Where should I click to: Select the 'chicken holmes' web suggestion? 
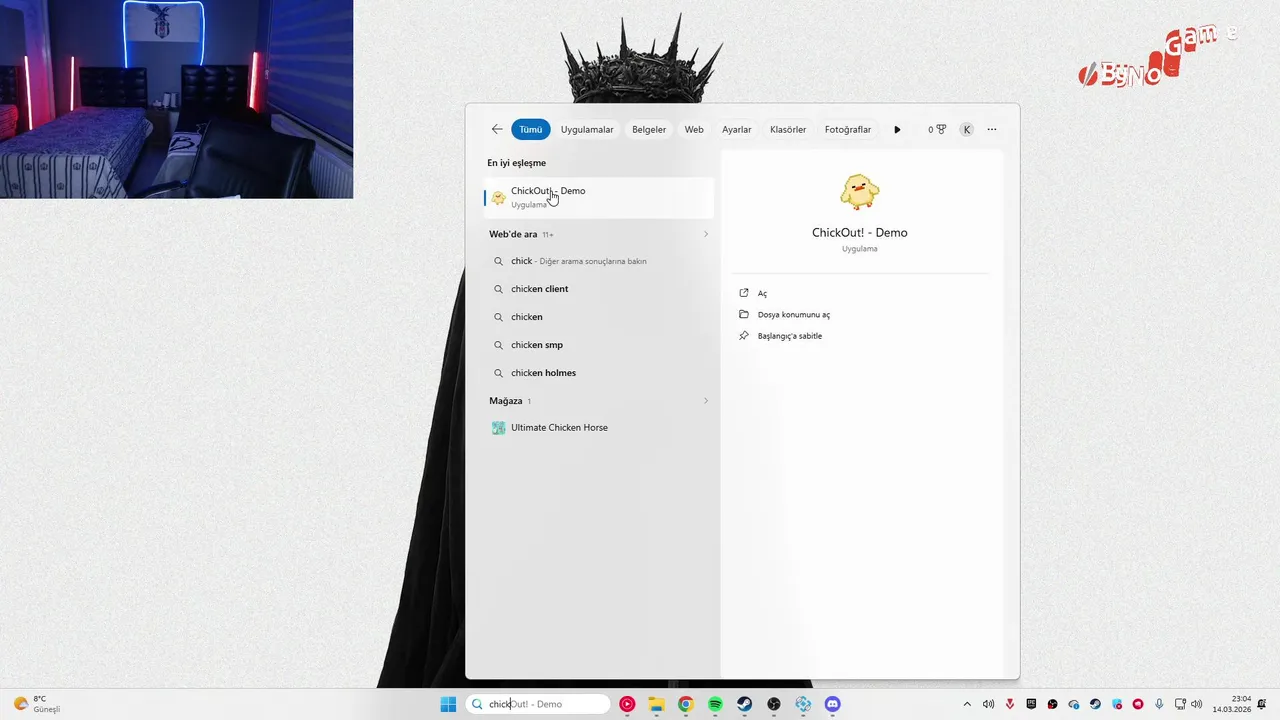click(x=599, y=373)
